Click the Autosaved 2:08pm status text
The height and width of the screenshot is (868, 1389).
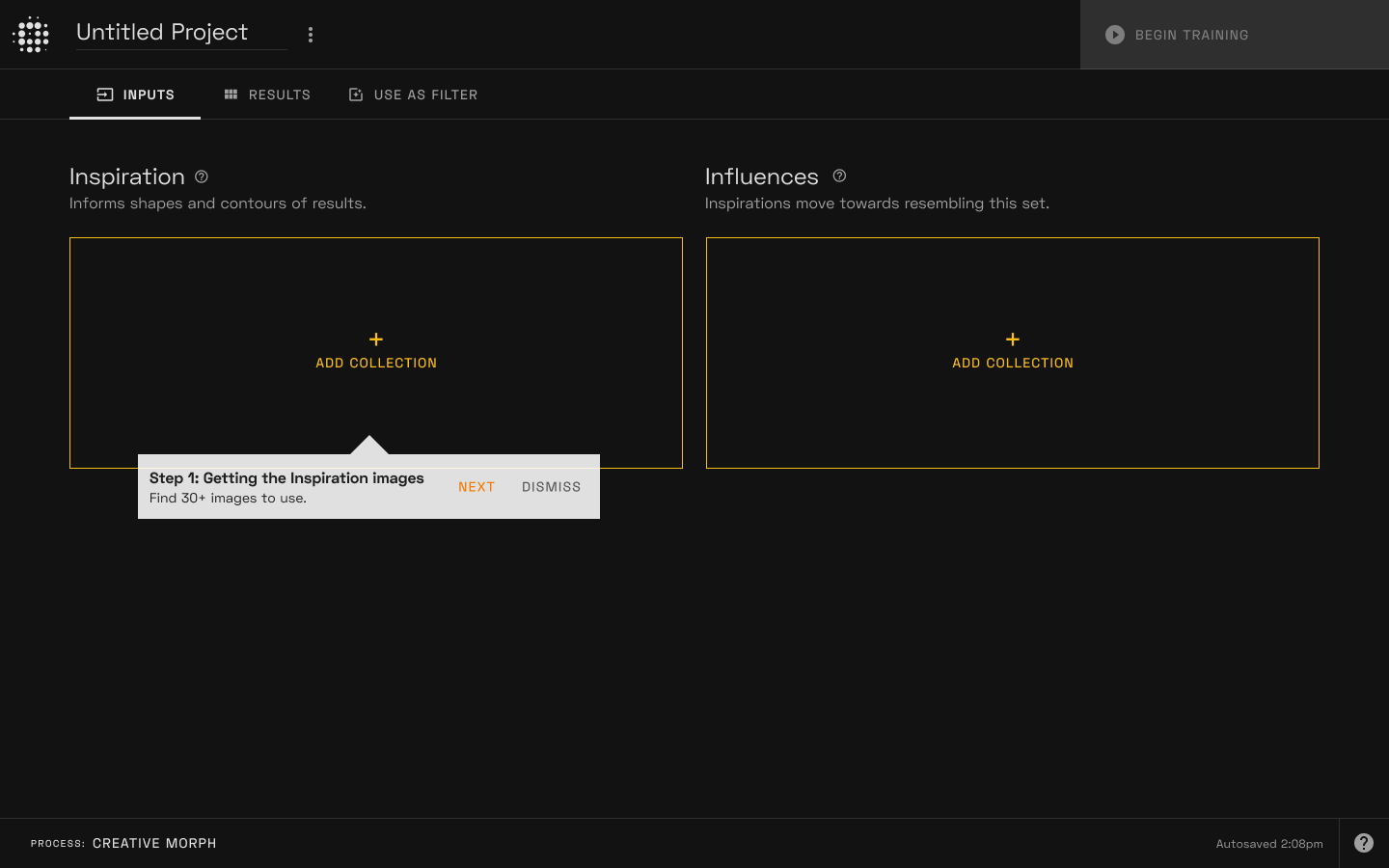pos(1269,844)
